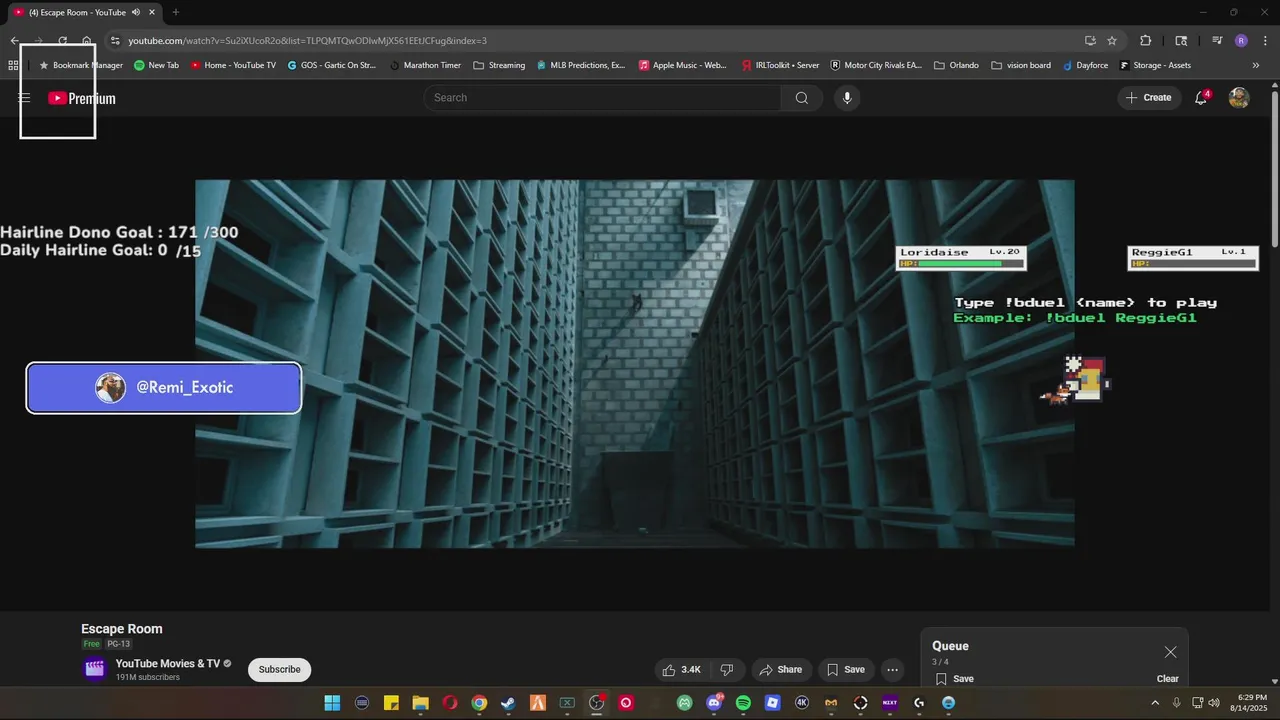Open Discord from the taskbar

tap(714, 703)
